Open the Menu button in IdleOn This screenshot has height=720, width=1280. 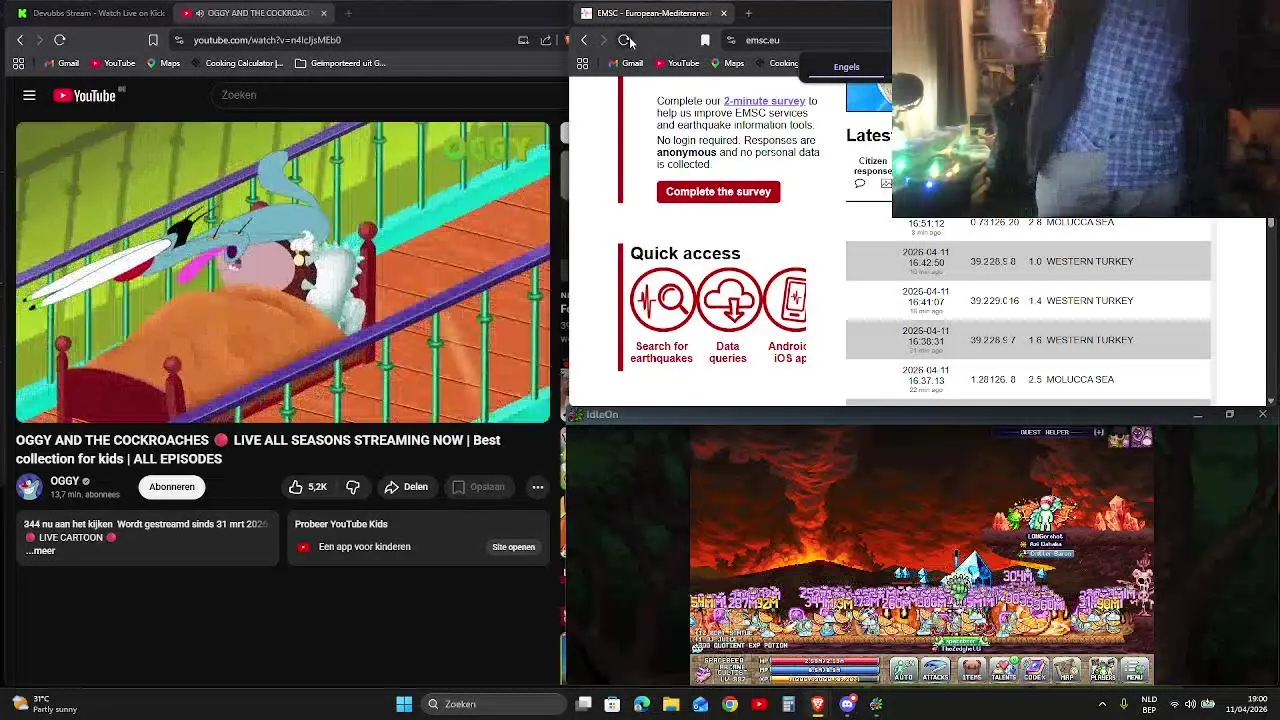click(1135, 670)
